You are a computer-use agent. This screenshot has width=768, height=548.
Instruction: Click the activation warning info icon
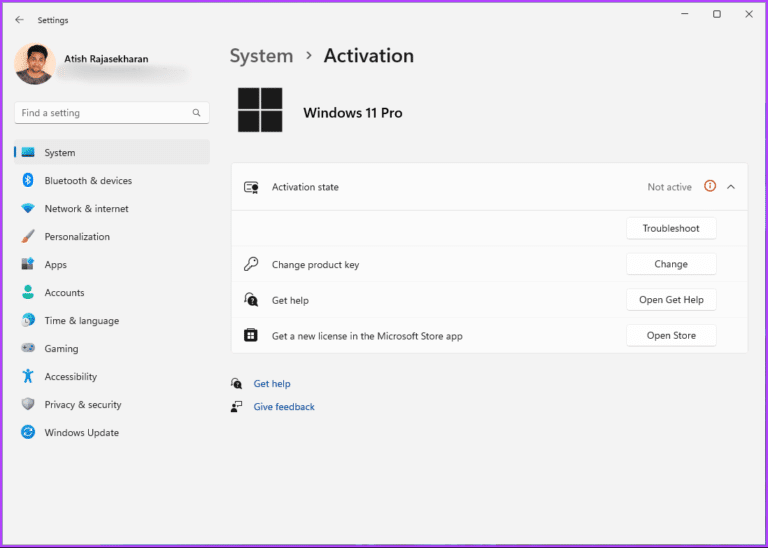click(x=710, y=187)
